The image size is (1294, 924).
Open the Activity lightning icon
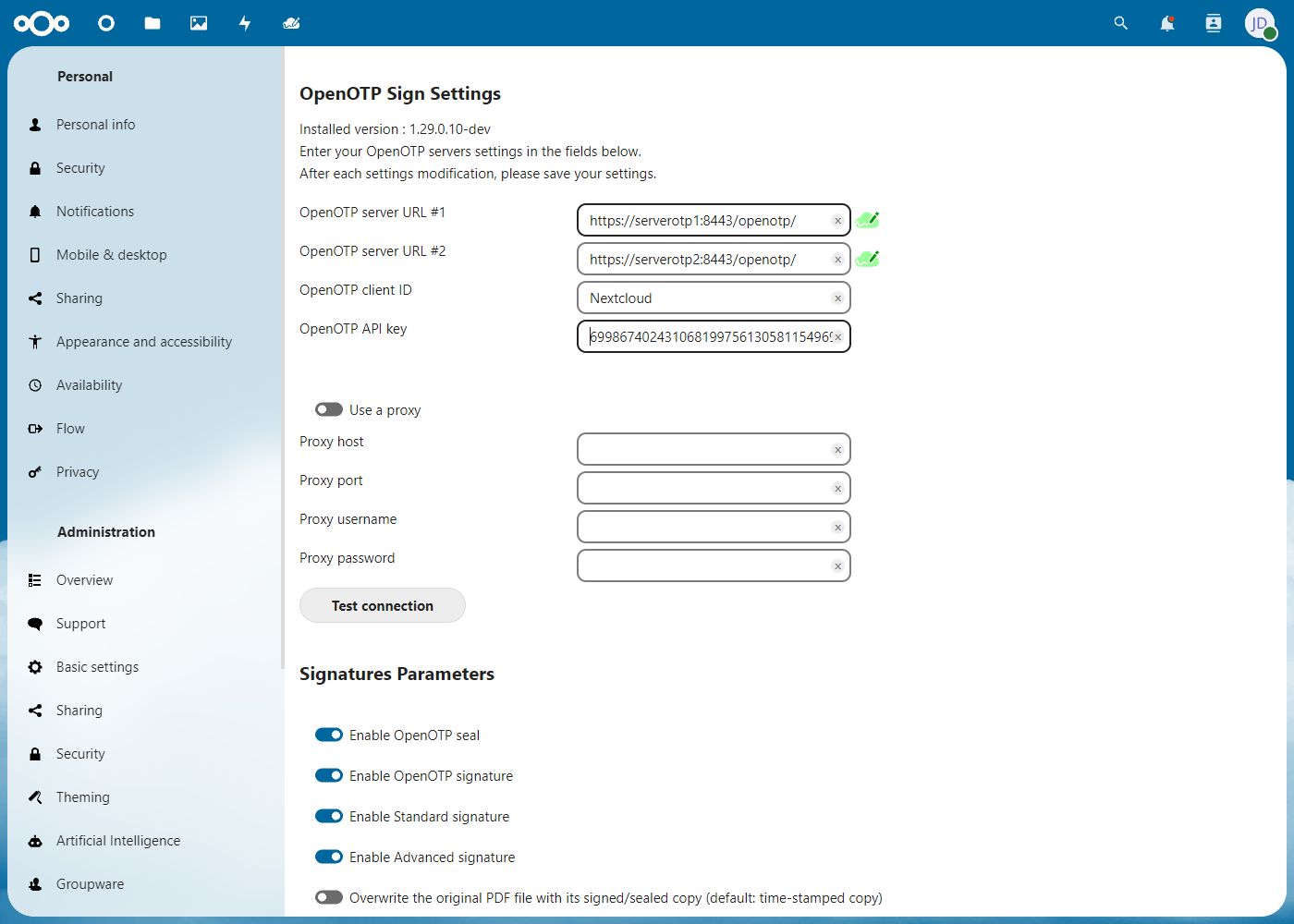coord(245,23)
